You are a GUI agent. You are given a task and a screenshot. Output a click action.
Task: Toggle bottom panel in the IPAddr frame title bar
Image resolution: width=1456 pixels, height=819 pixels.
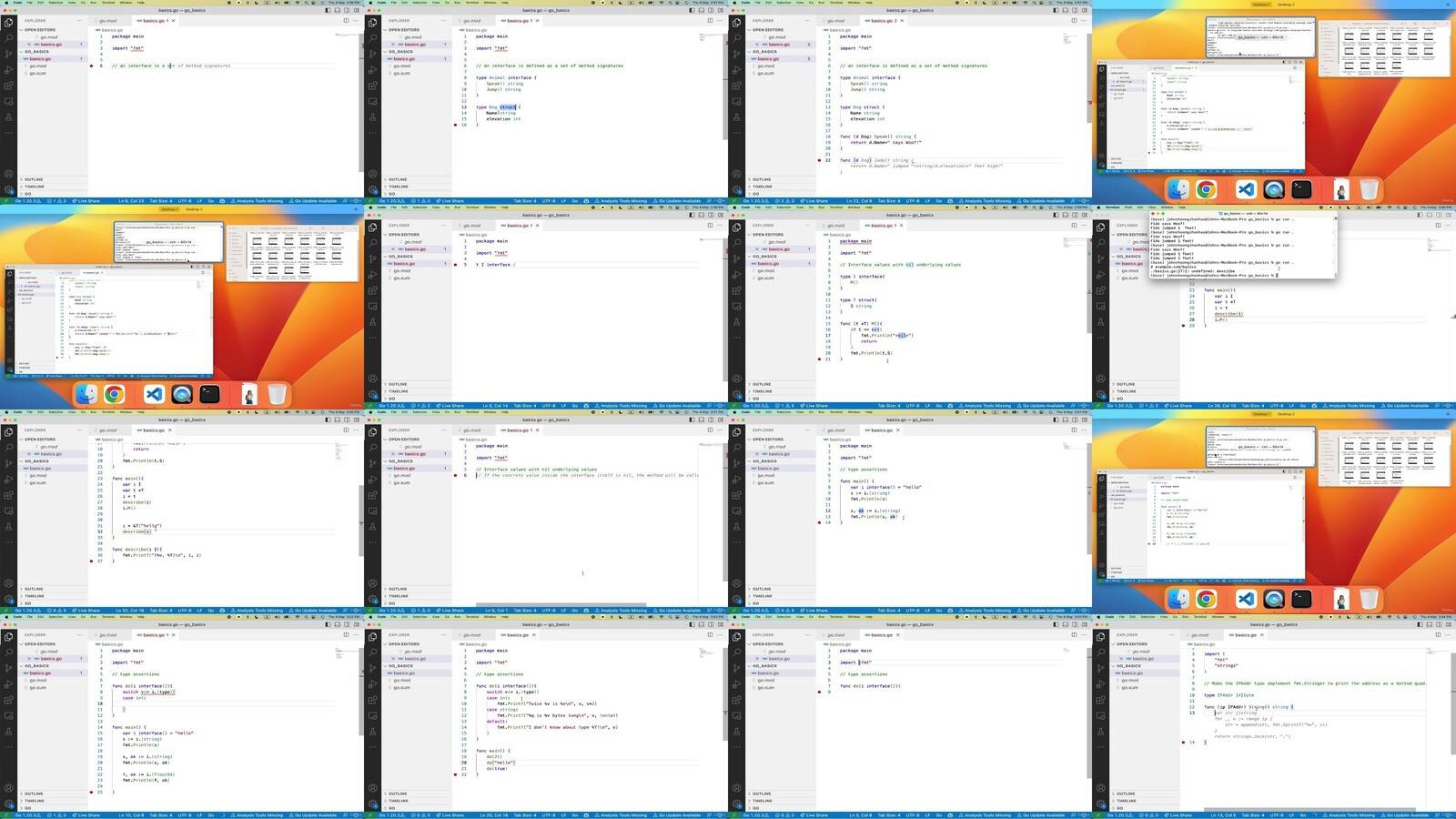[x=1430, y=624]
